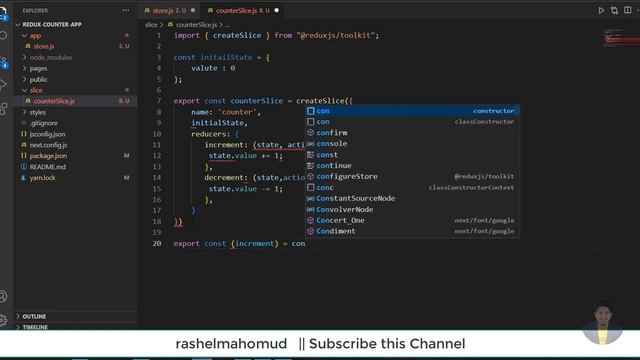Choose 'conc' classConstructorContext suggestion
640x360 pixels.
coord(412,187)
